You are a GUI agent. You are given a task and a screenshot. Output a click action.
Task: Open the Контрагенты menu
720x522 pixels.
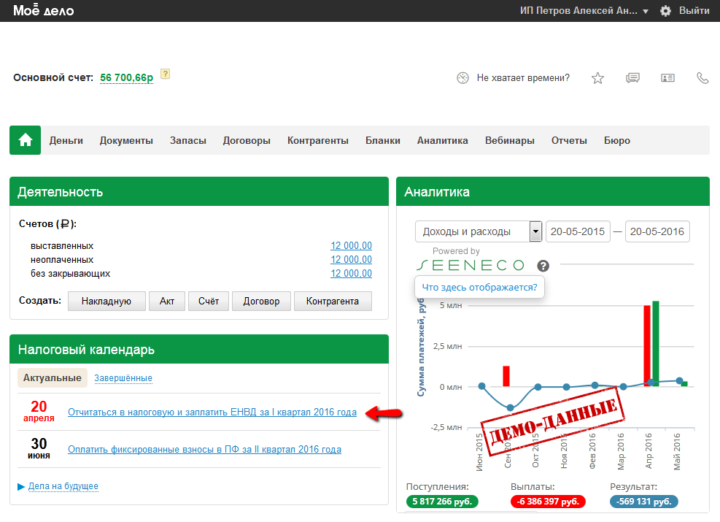click(x=318, y=140)
